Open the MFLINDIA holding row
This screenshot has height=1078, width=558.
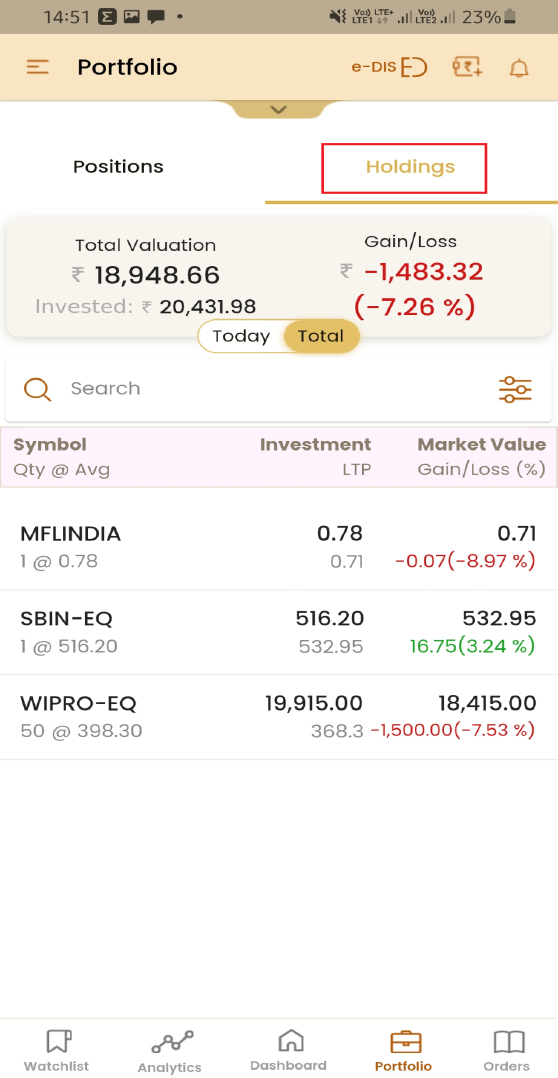[x=279, y=547]
